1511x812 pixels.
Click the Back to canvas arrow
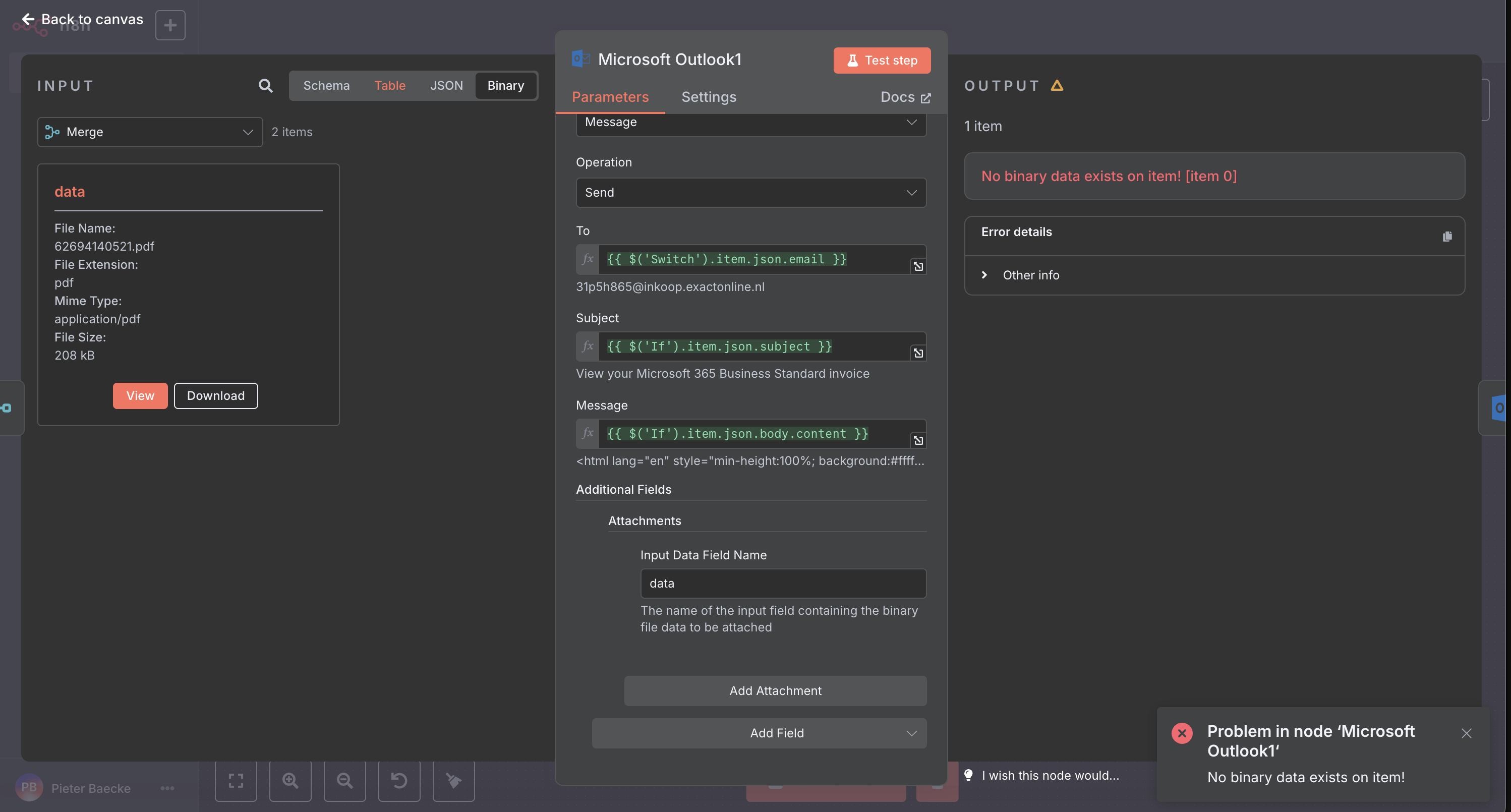click(28, 19)
